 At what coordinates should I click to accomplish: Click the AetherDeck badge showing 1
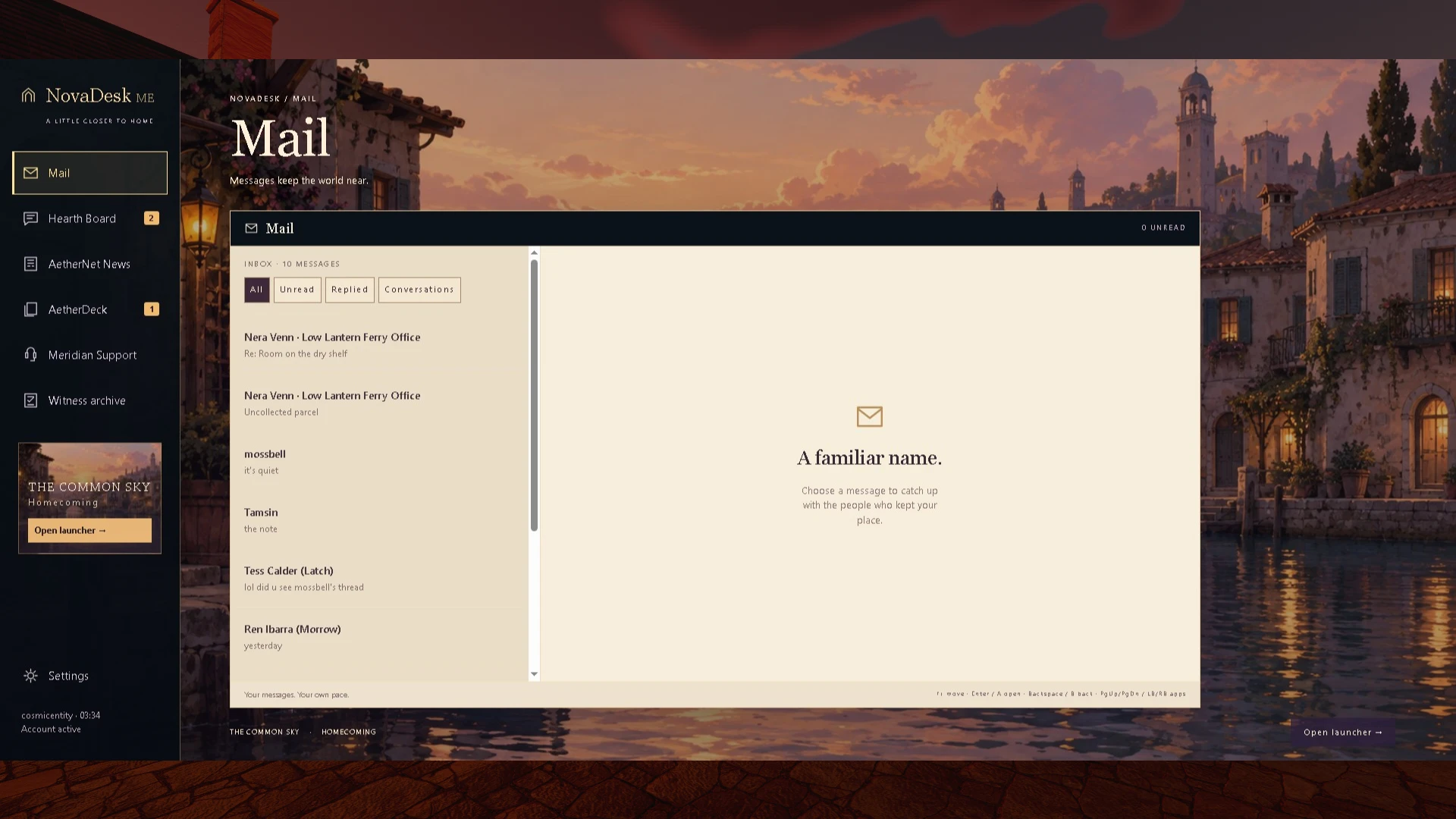(151, 309)
